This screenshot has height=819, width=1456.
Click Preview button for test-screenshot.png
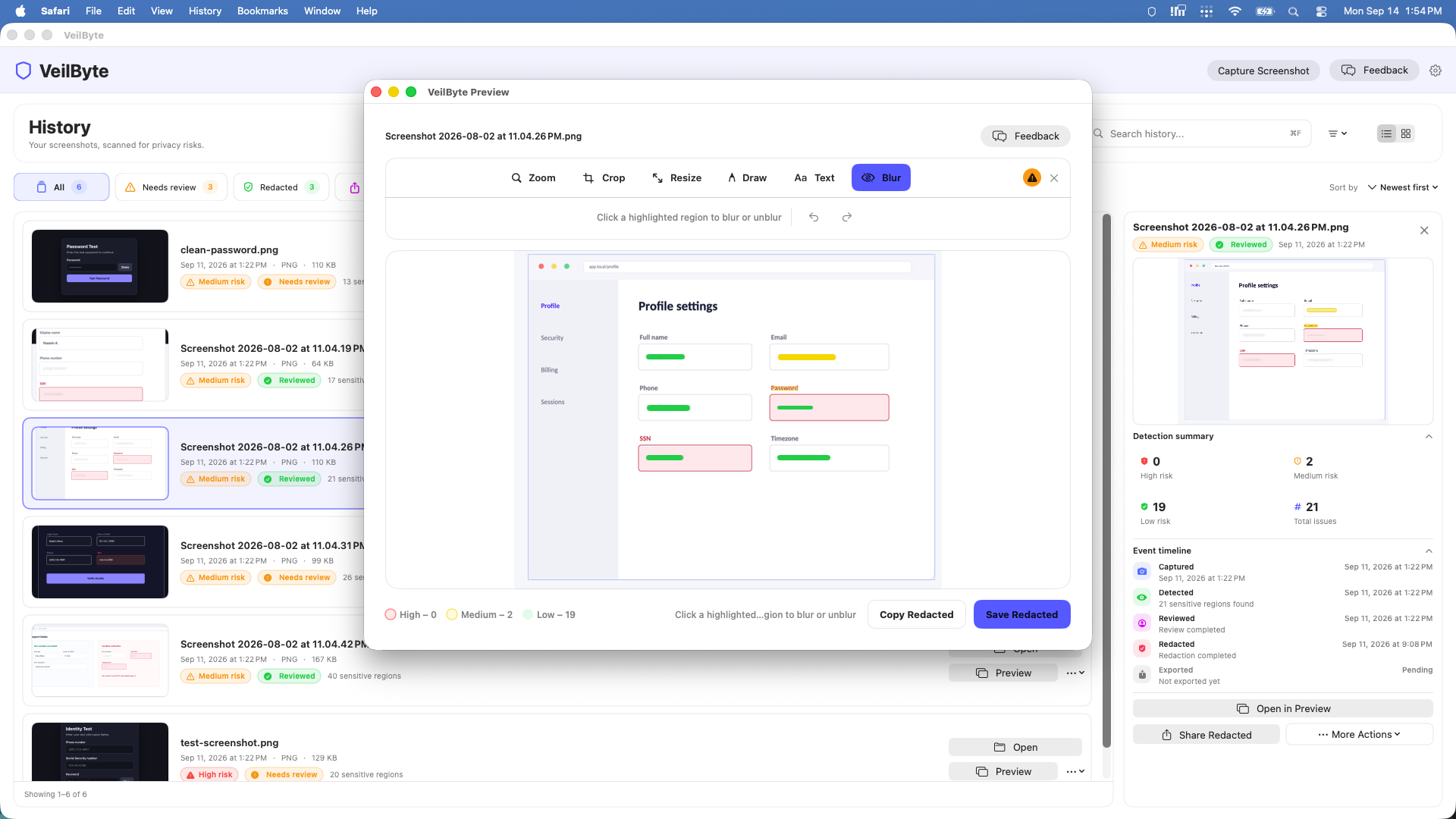point(1003,771)
